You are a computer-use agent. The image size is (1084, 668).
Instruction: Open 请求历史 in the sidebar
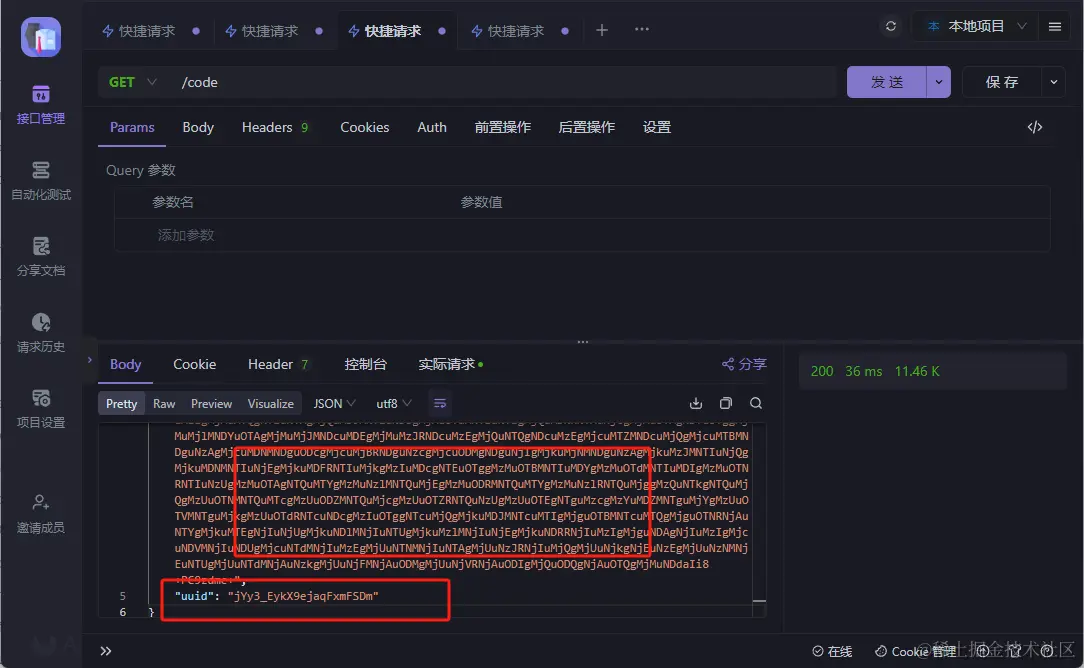tap(41, 333)
